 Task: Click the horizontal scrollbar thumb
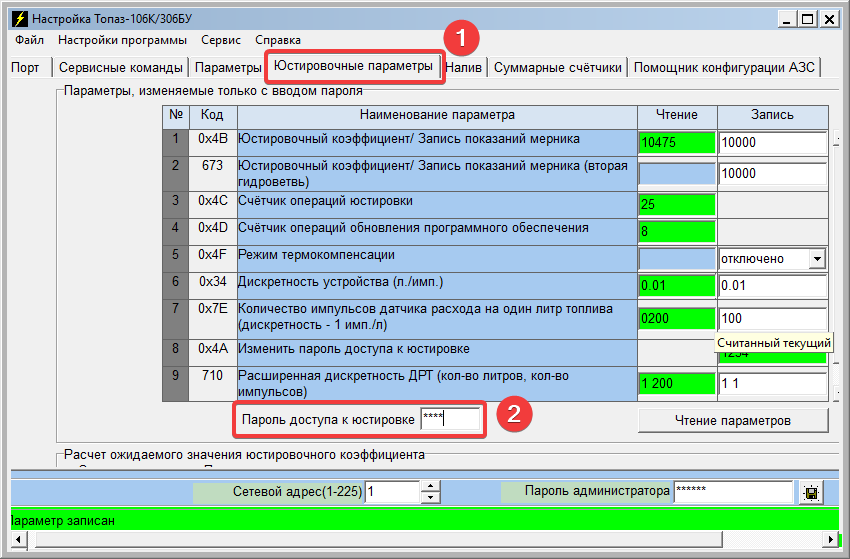(x=378, y=539)
